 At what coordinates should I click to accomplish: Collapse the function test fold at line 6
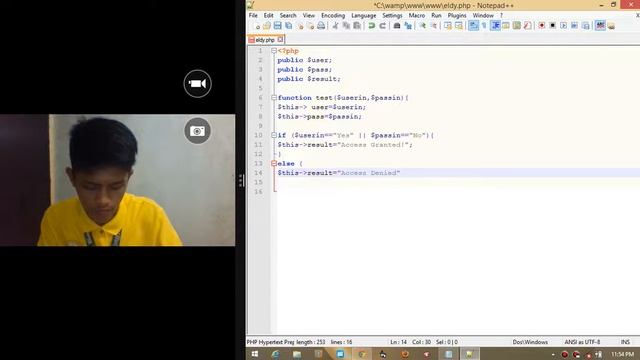click(x=274, y=98)
